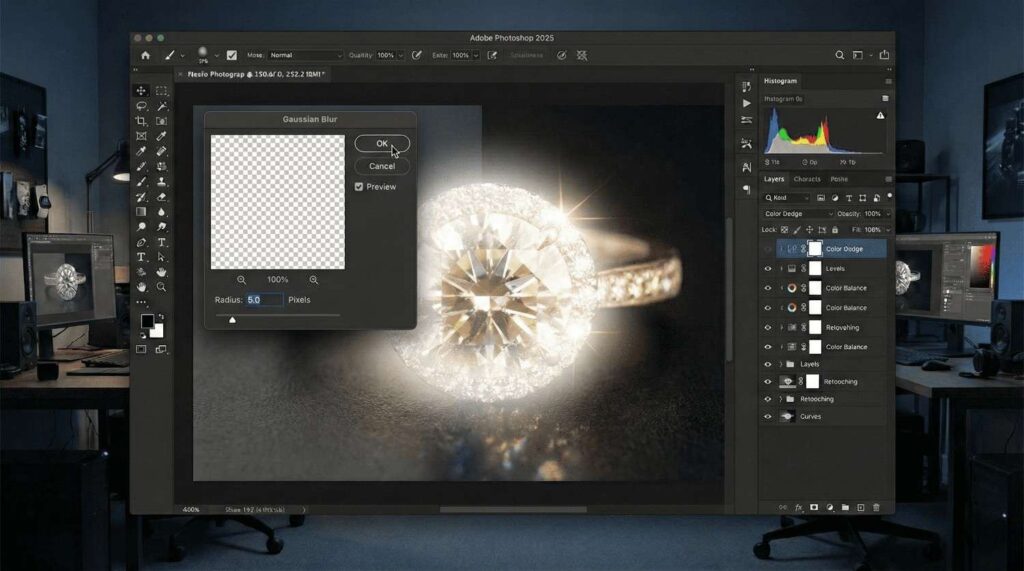Hide the Levels layer
This screenshot has height=571, width=1024.
(768, 269)
